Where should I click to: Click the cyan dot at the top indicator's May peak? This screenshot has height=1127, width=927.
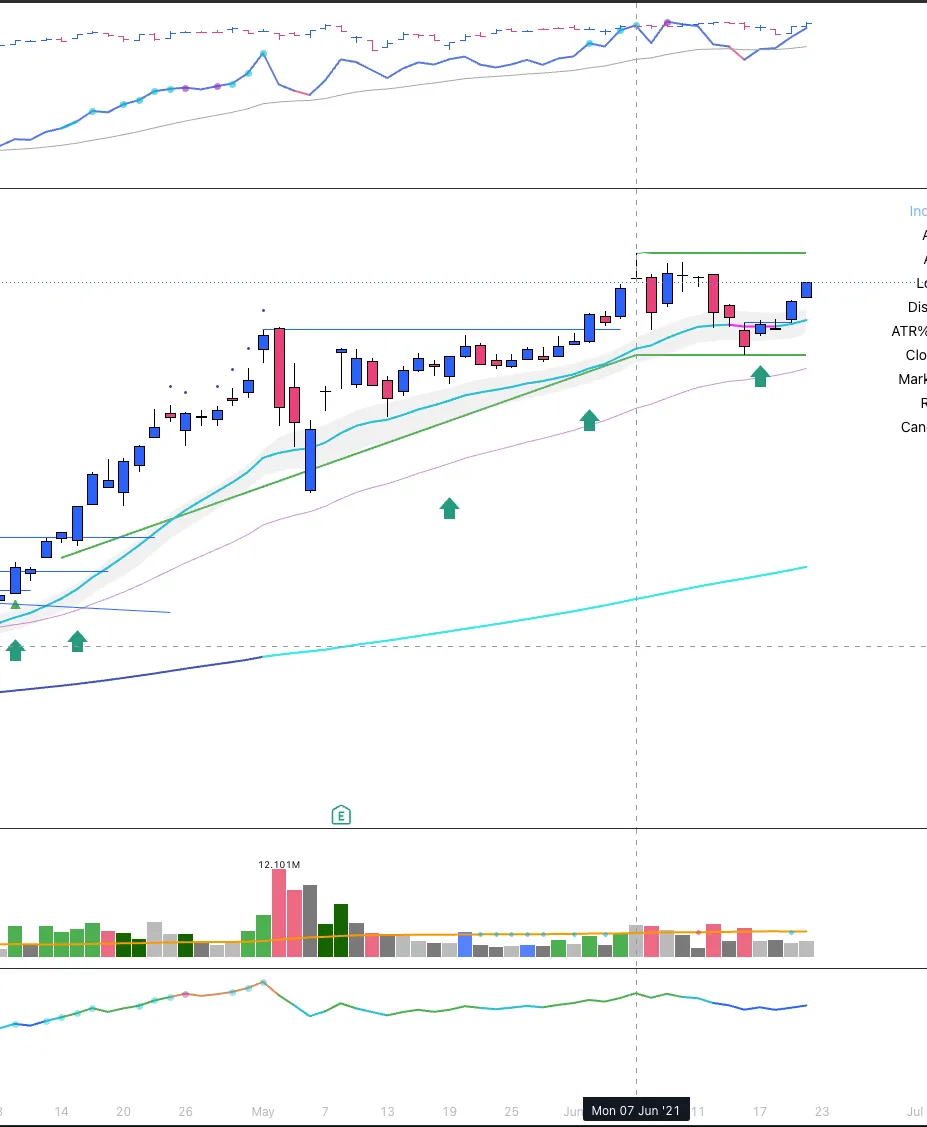[x=264, y=54]
